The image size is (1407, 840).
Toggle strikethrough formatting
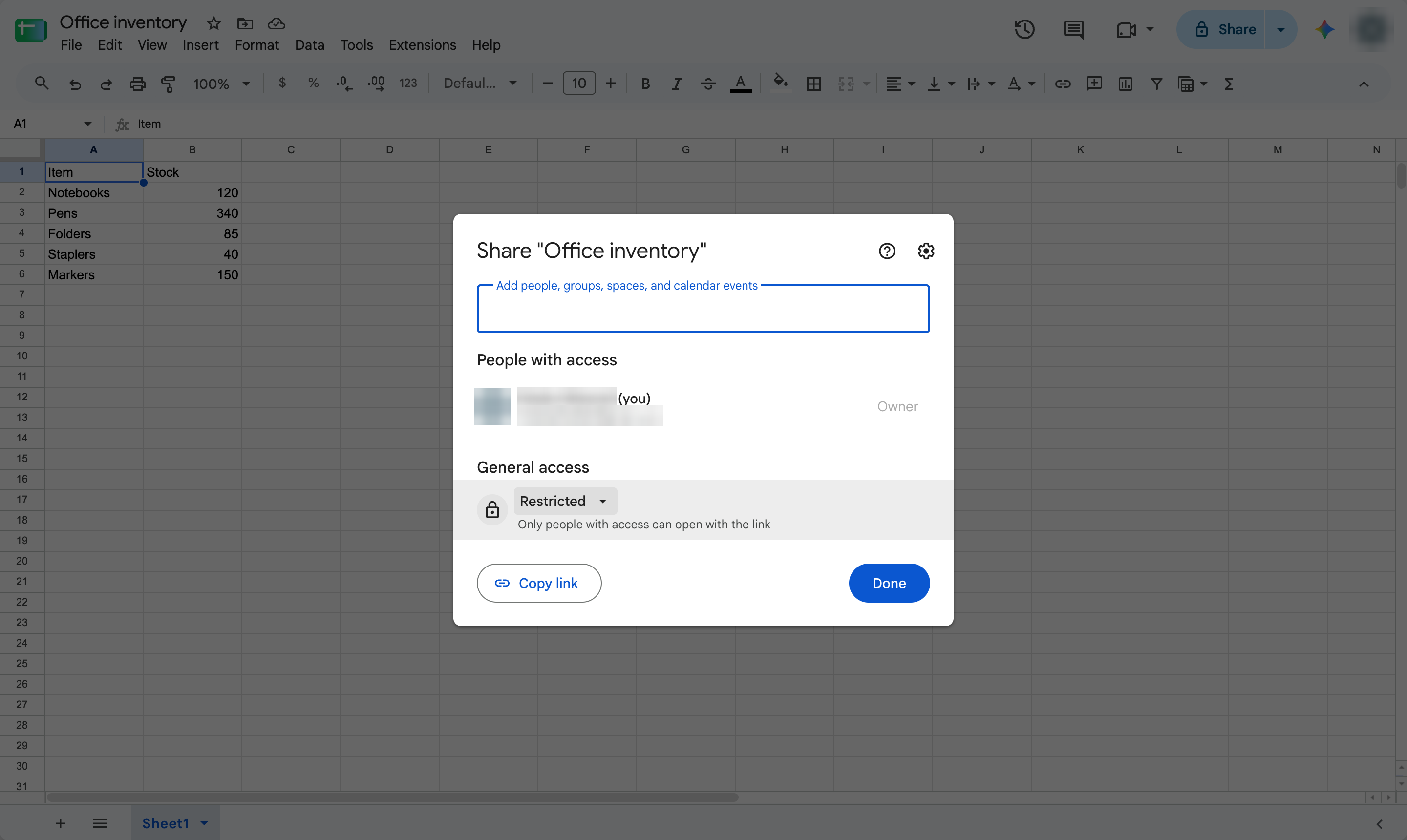(708, 84)
